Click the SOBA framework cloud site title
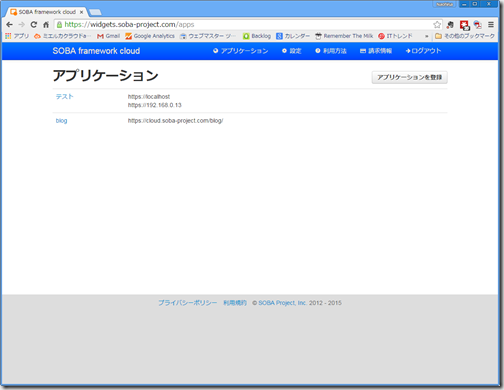The width and height of the screenshot is (504, 390). pyautogui.click(x=96, y=51)
